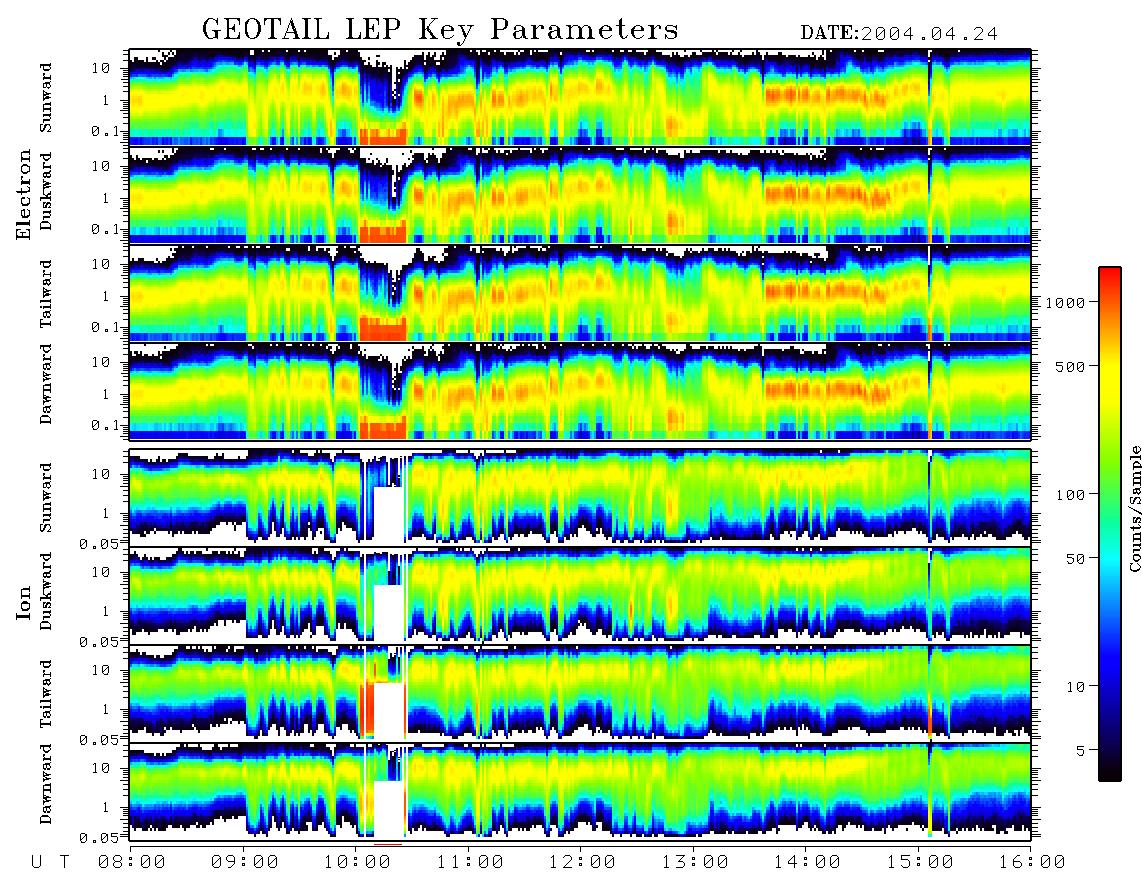Viewport: 1142px width, 880px height.
Task: Click the Ion Sunward spectrogram panel
Action: (x=580, y=498)
